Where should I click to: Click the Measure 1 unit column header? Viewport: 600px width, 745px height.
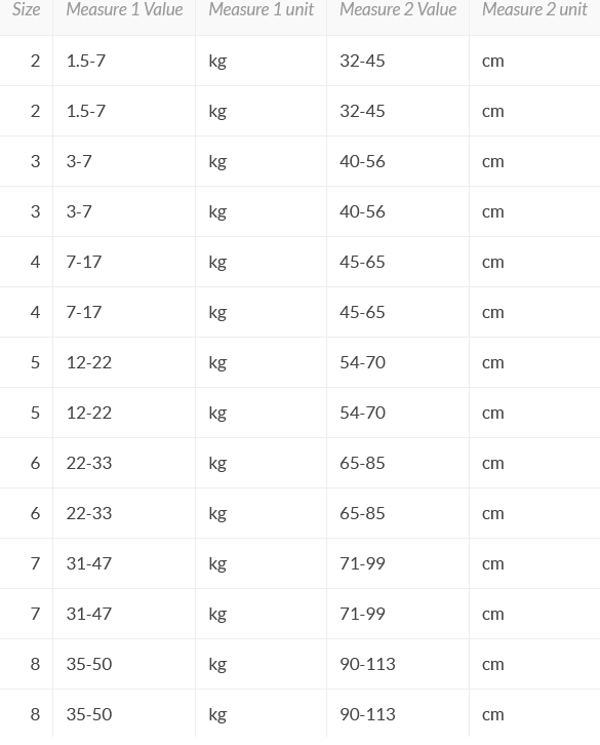click(x=260, y=10)
